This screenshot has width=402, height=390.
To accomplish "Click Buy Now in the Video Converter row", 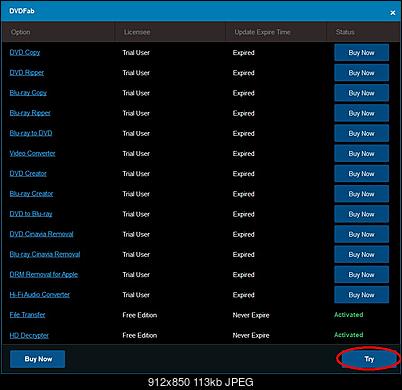I will 361,153.
